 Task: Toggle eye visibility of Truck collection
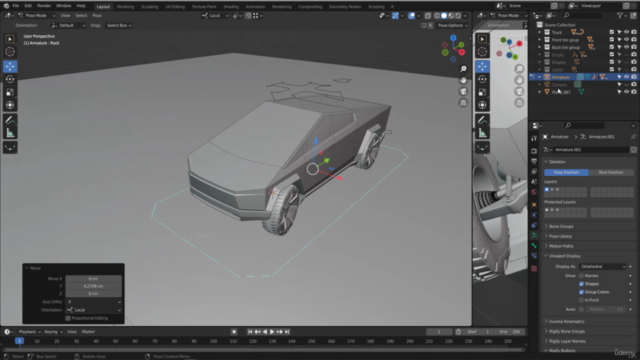point(627,32)
